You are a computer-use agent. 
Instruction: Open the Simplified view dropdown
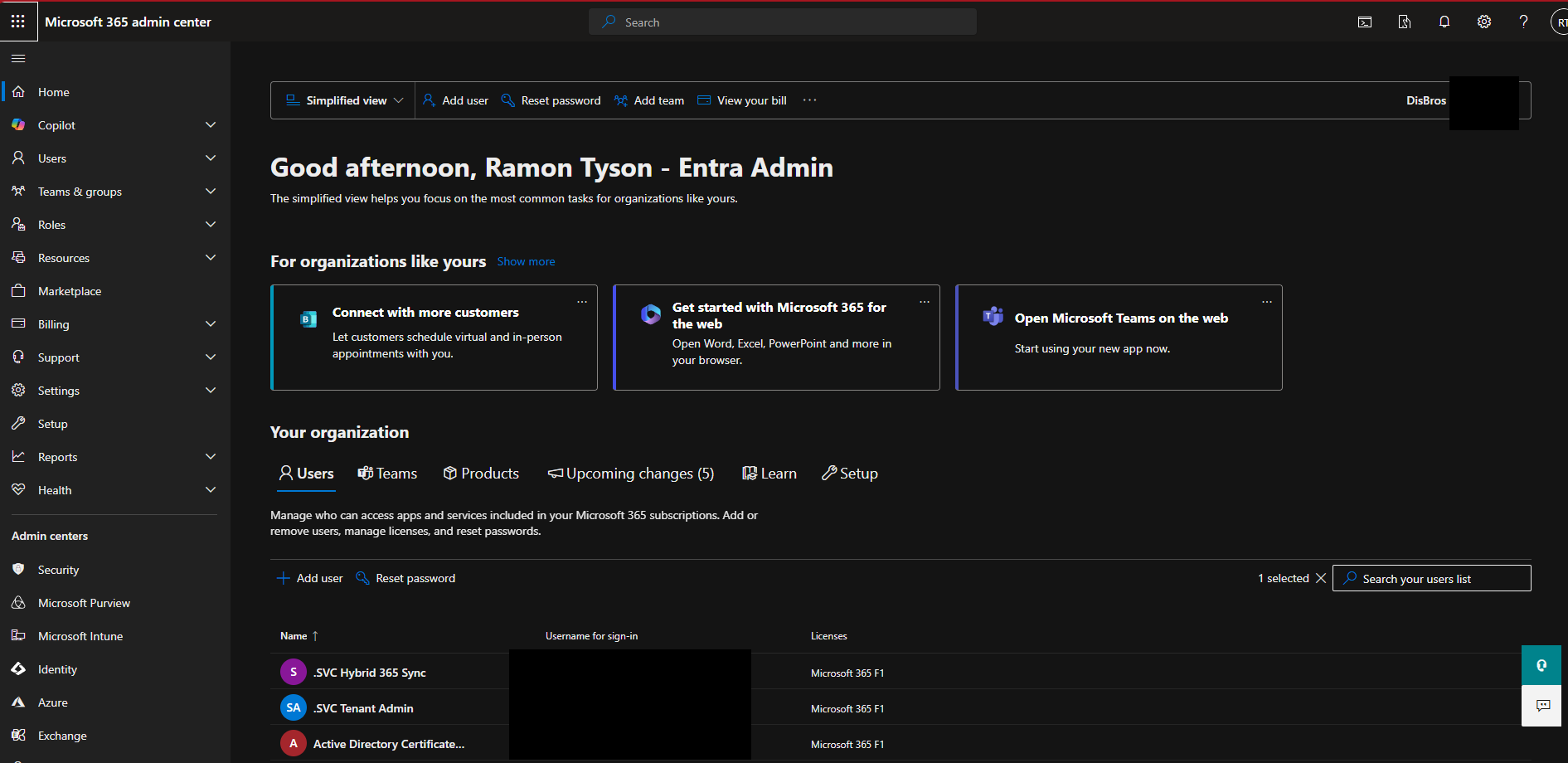point(344,100)
